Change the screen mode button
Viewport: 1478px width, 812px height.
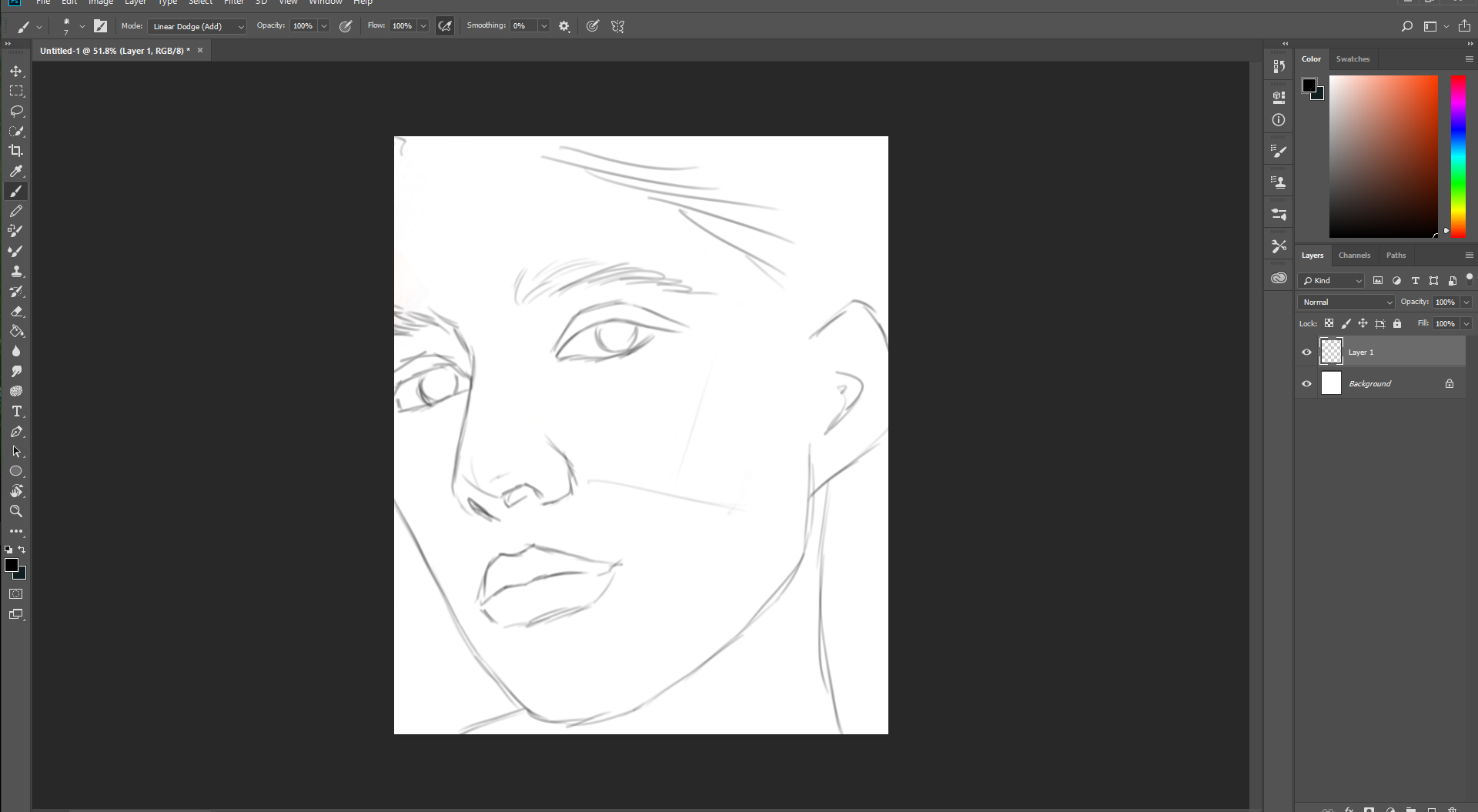tap(16, 614)
